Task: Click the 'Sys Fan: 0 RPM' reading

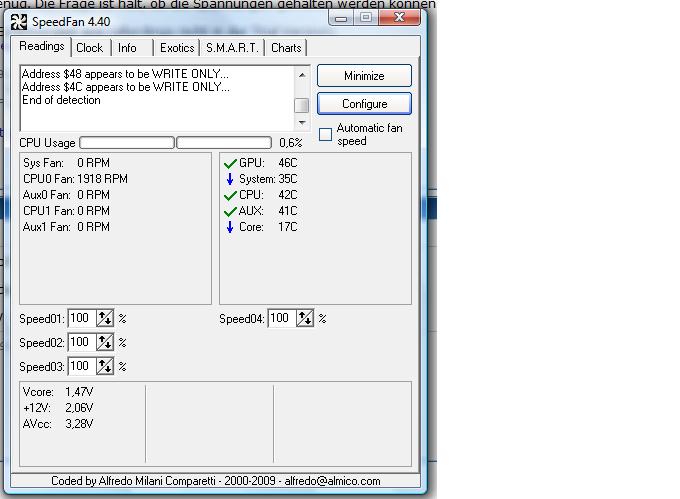Action: pyautogui.click(x=66, y=163)
